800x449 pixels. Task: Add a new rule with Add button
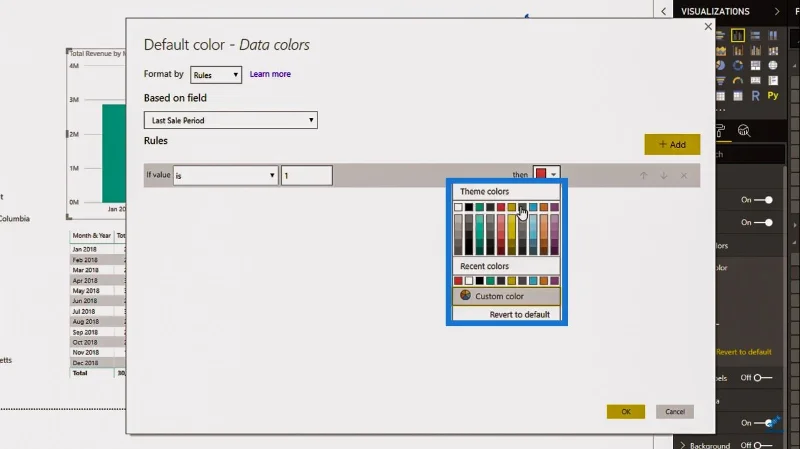click(672, 144)
